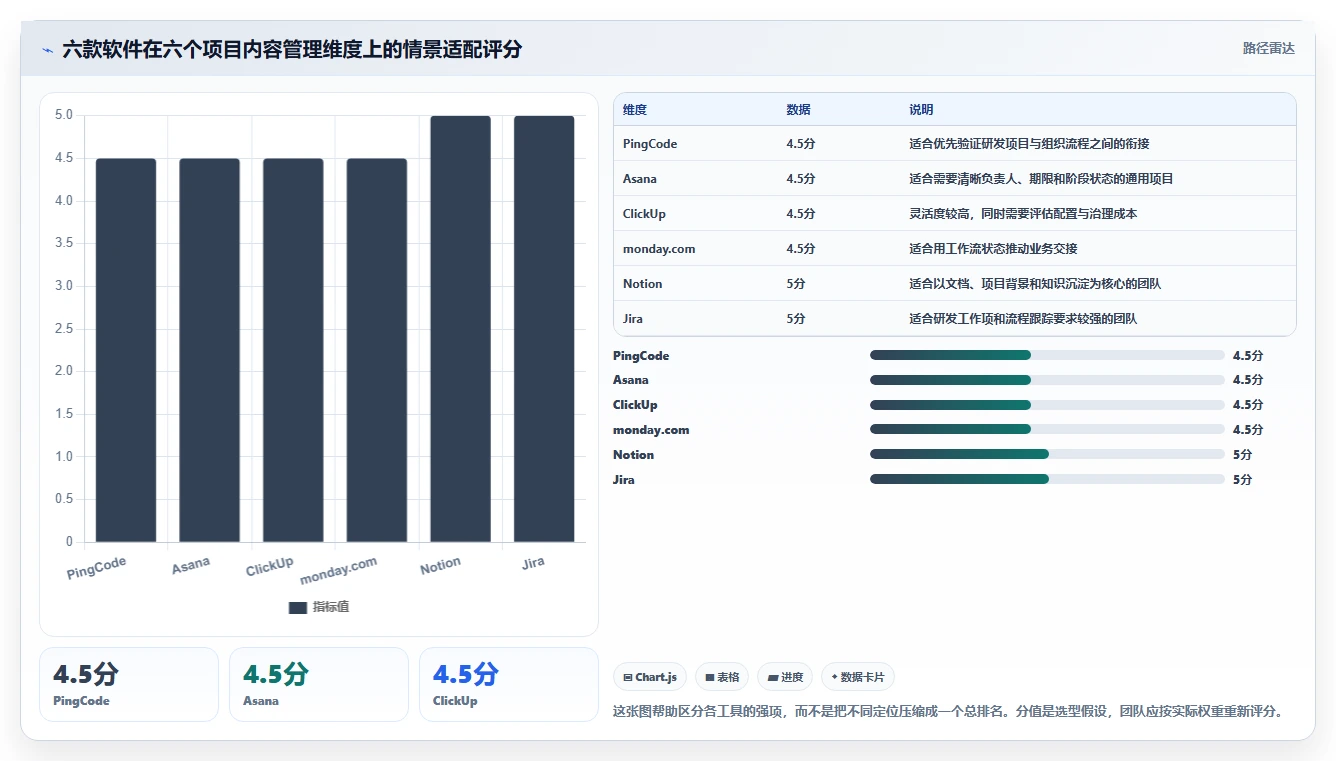Screen dimensions: 1336x761
Task: Click the 5分 score in Jira's table row
Action: coord(796,319)
